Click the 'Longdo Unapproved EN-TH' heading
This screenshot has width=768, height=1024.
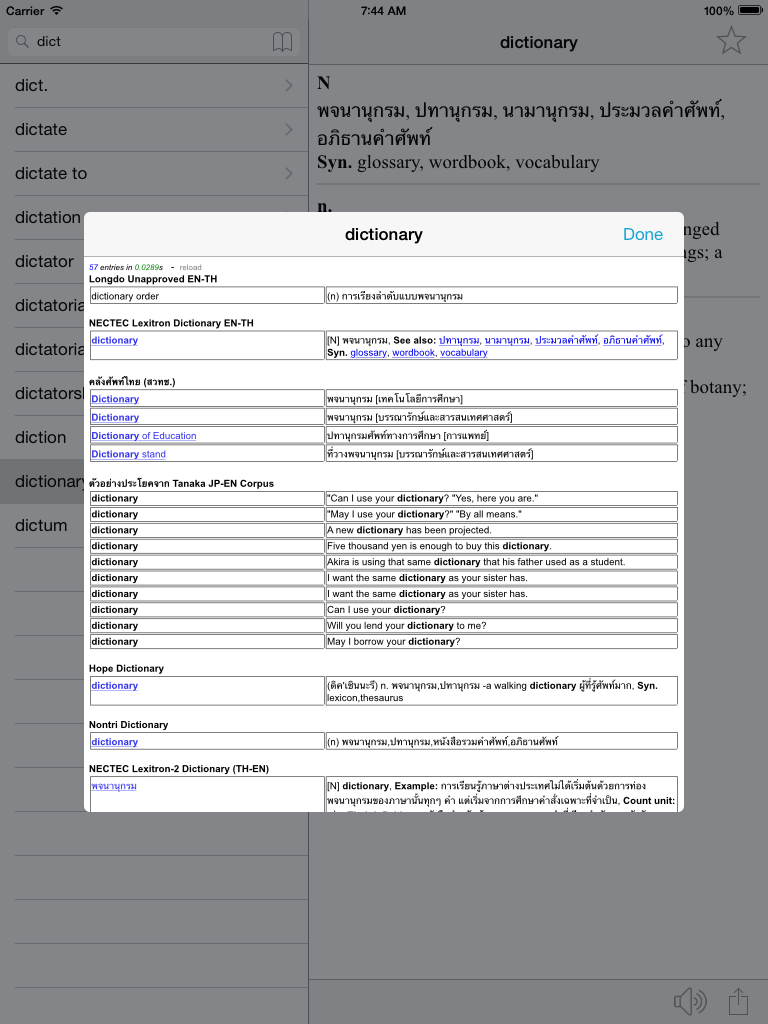[x=153, y=279]
